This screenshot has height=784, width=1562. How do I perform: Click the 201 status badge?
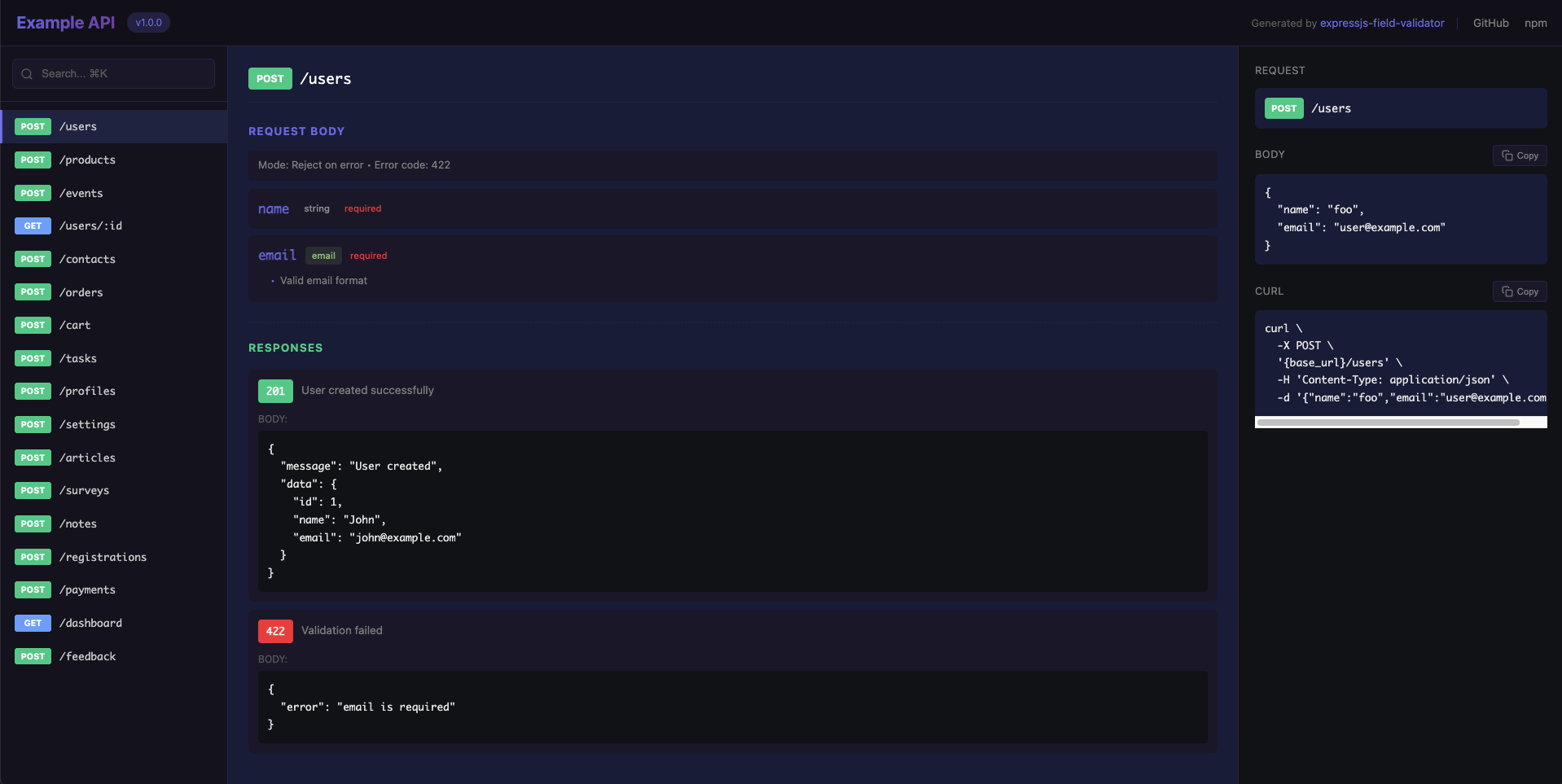click(x=274, y=391)
